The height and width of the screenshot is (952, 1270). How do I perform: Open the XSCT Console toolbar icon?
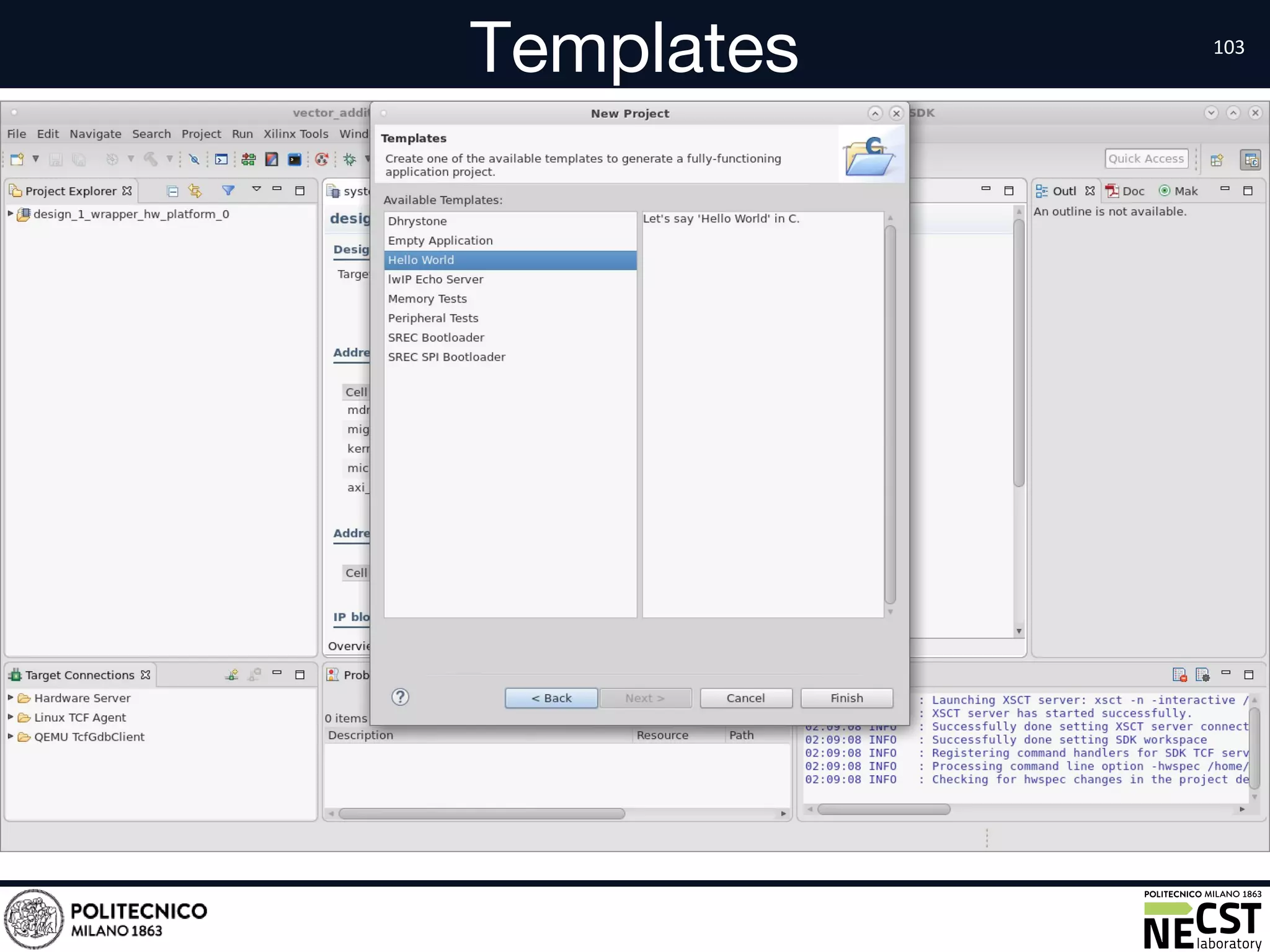[x=221, y=159]
